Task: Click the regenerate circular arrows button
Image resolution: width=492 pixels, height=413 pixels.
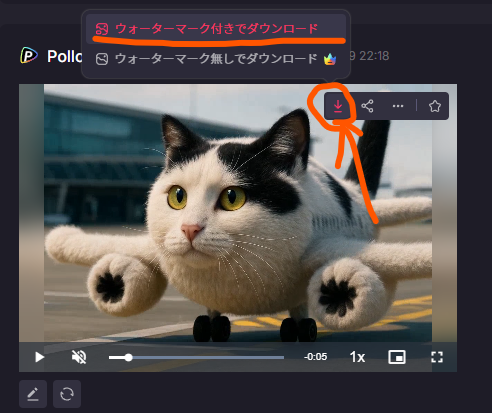Action: pyautogui.click(x=67, y=394)
